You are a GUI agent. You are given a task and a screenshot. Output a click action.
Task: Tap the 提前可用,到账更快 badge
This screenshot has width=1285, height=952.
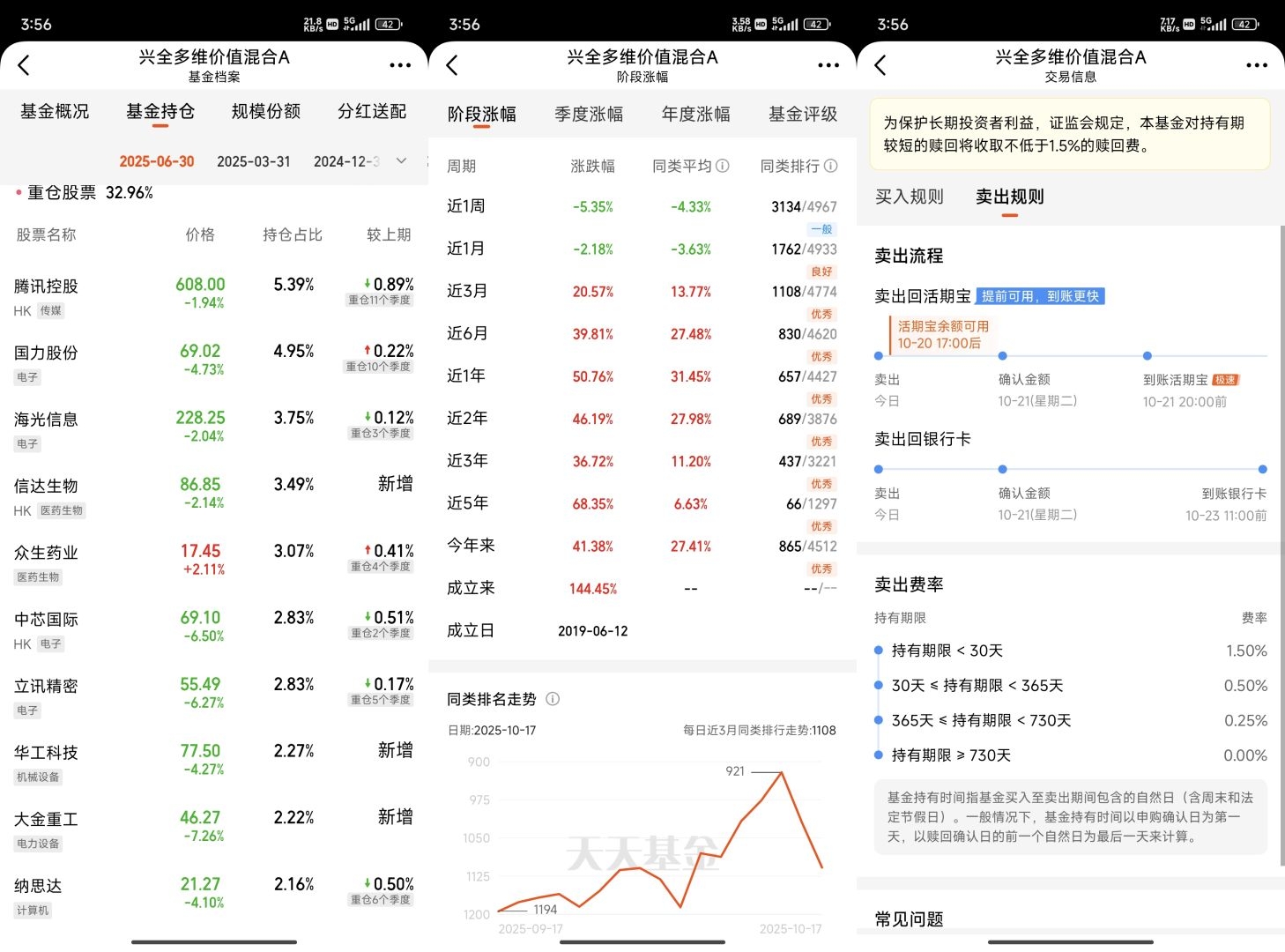[1041, 296]
